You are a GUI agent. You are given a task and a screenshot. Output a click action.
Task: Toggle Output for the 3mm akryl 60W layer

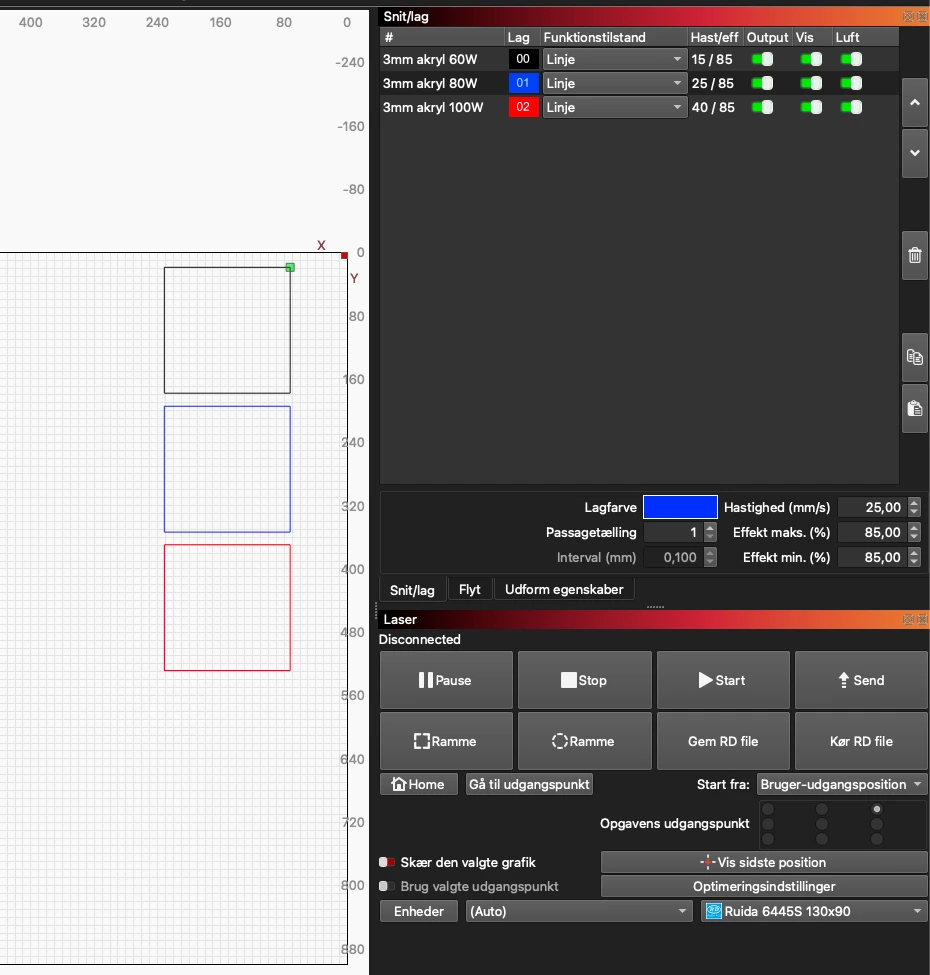(x=763, y=60)
